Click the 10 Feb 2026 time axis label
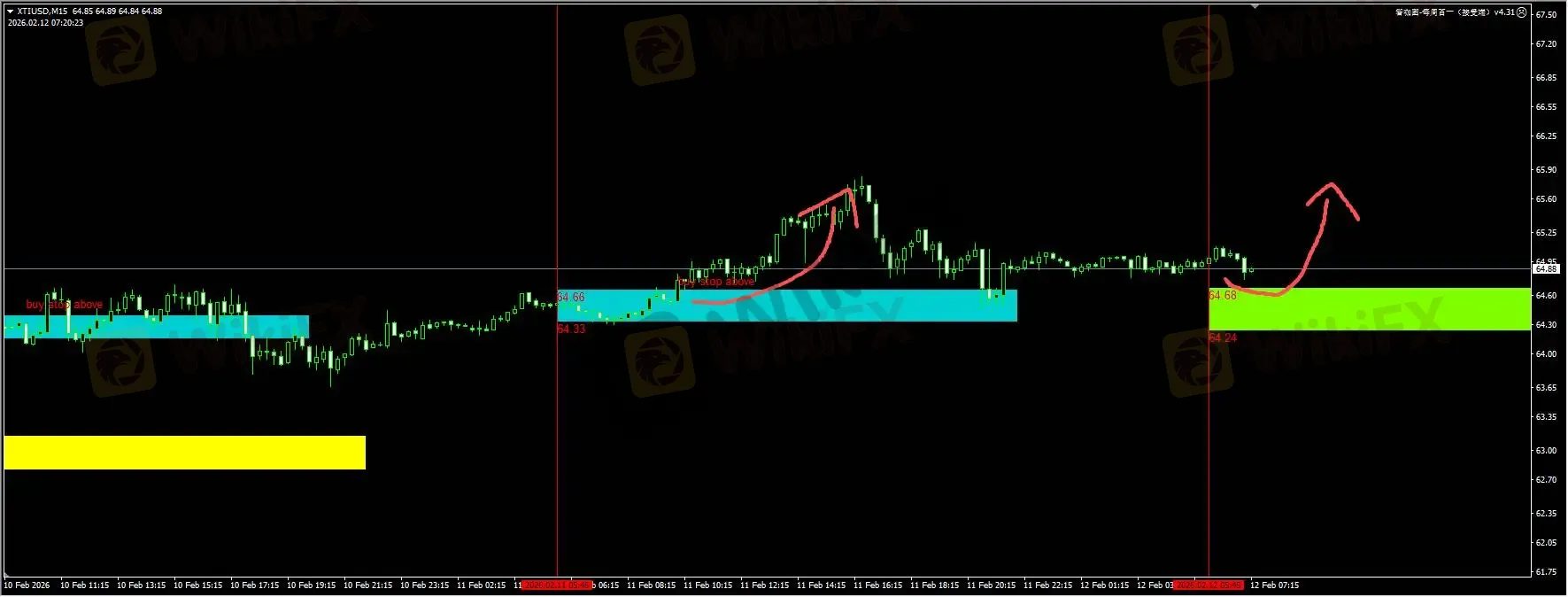 pyautogui.click(x=27, y=585)
